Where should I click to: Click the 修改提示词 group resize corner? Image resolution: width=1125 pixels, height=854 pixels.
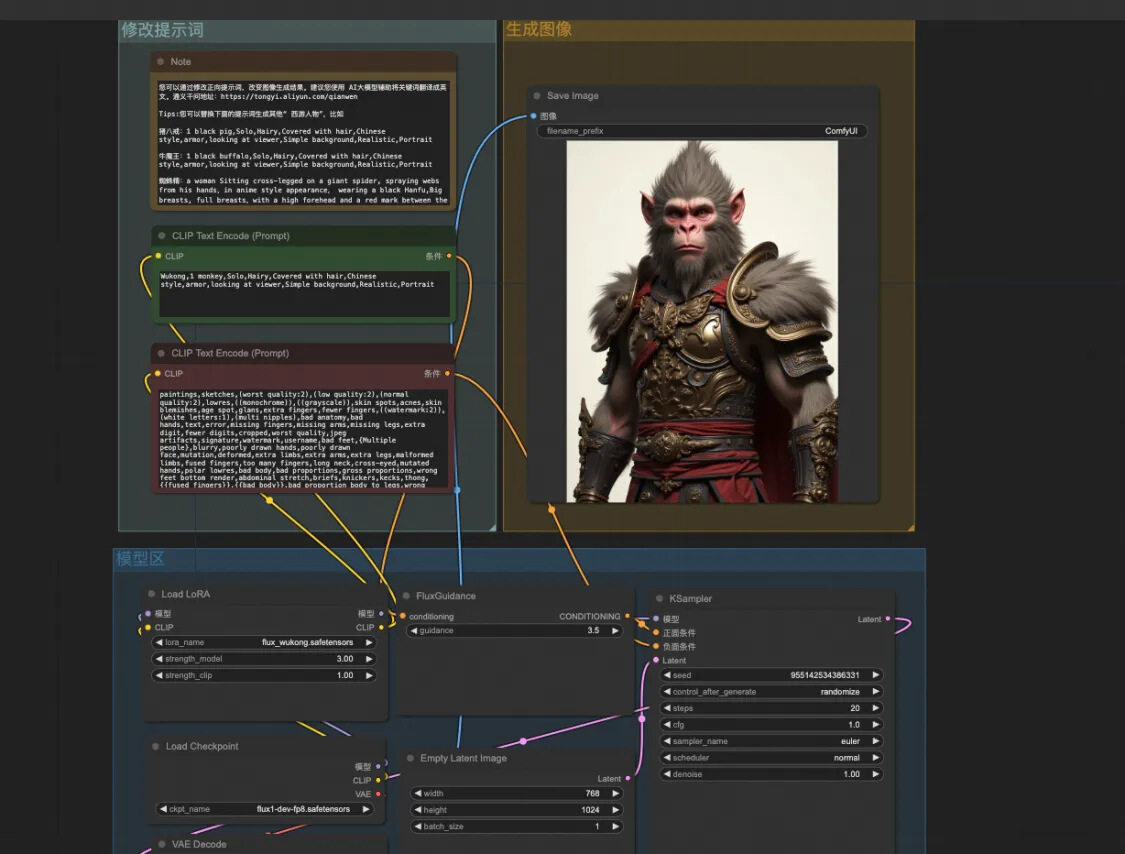click(x=492, y=527)
